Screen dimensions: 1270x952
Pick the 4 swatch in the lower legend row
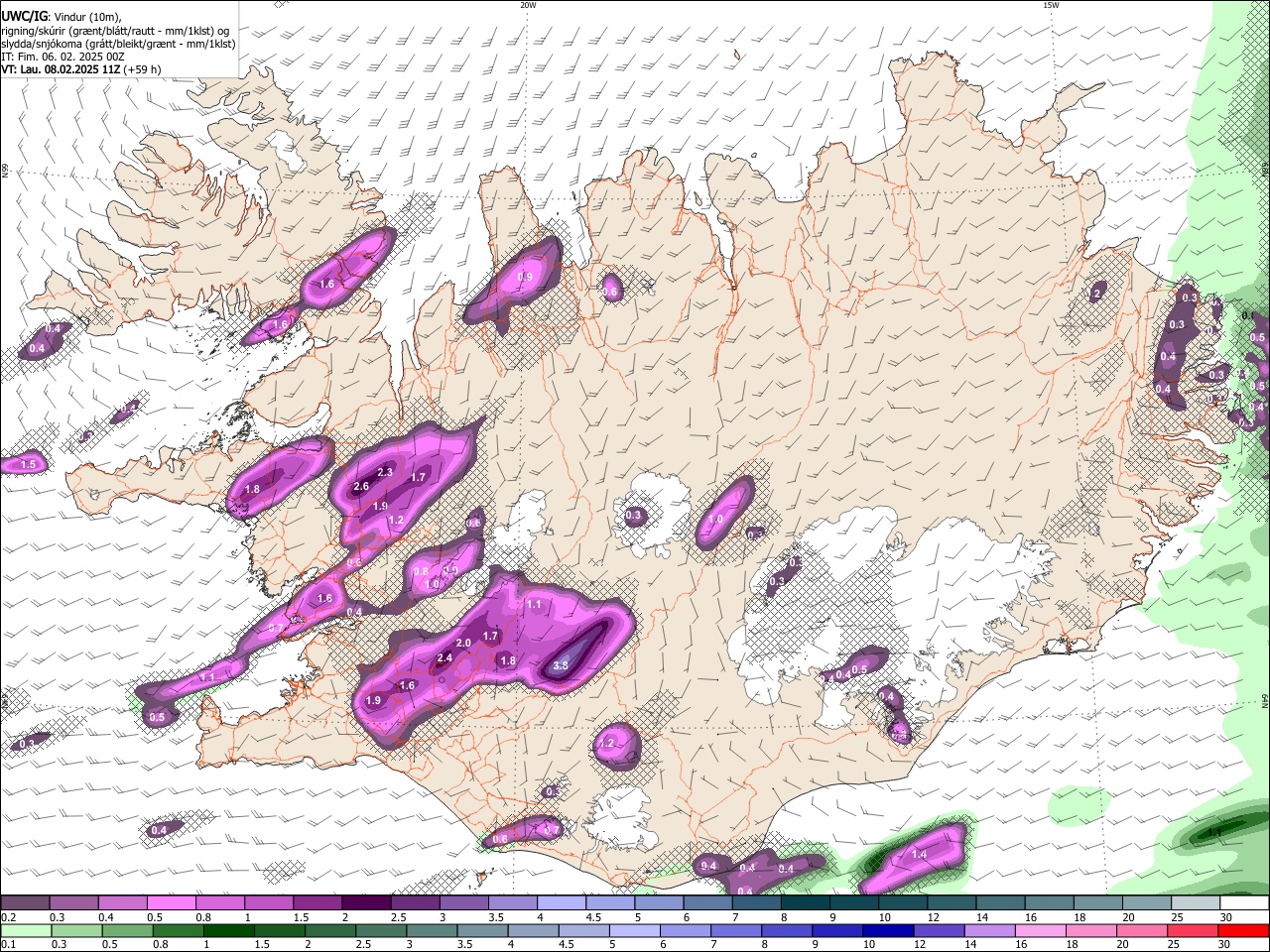click(x=533, y=930)
